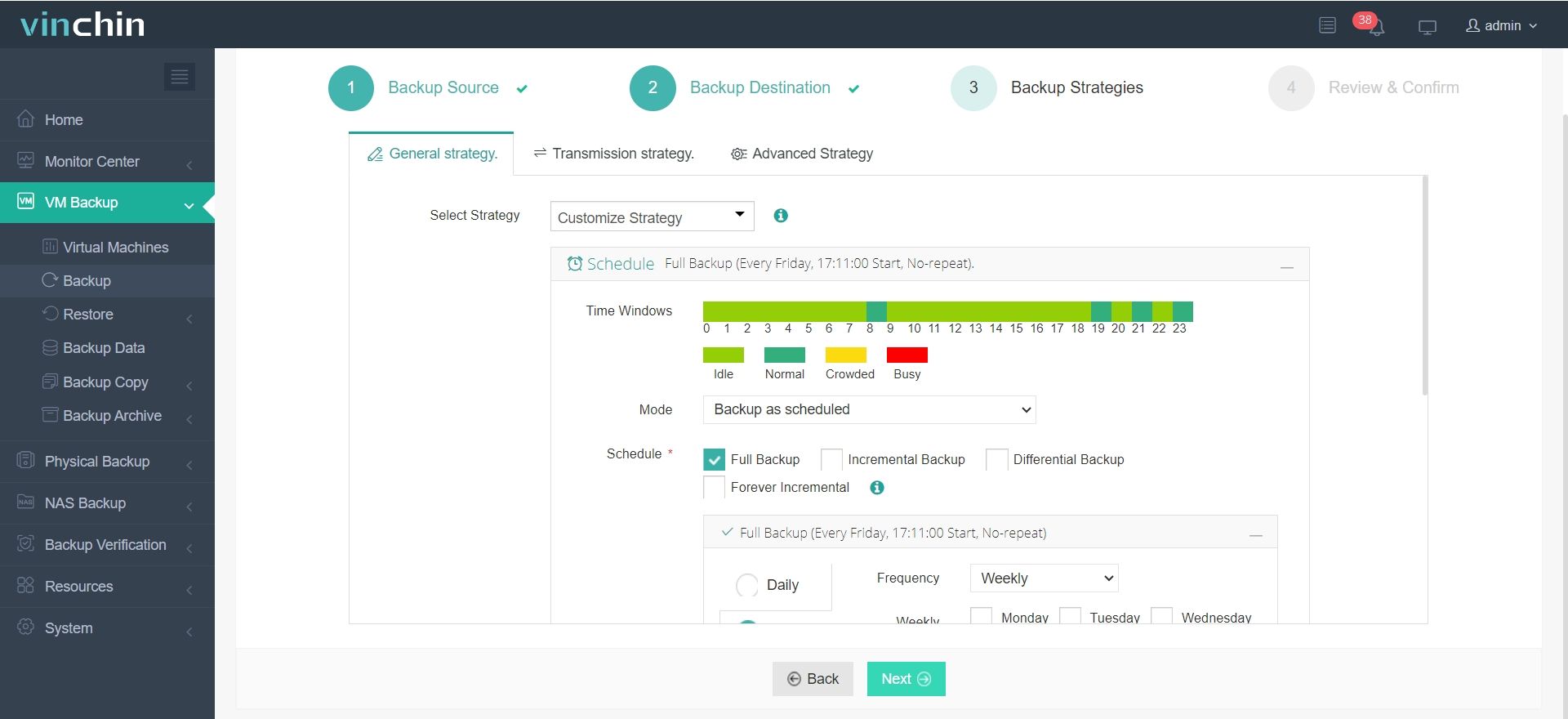Viewport: 1568px width, 719px height.
Task: Switch to General strategy tab
Action: click(431, 154)
